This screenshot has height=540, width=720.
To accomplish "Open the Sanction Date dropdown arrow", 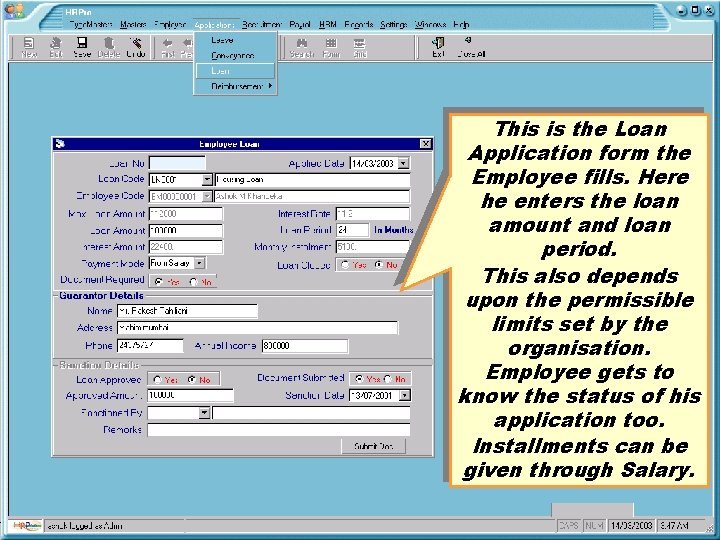I will coord(405,395).
